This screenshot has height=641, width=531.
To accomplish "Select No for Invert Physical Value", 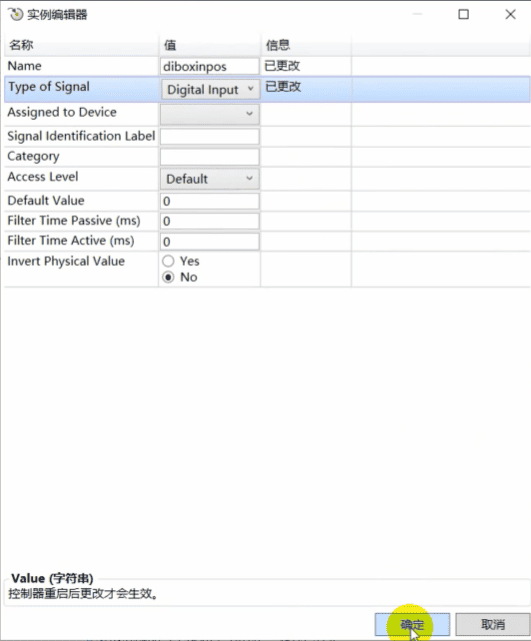I will point(168,277).
